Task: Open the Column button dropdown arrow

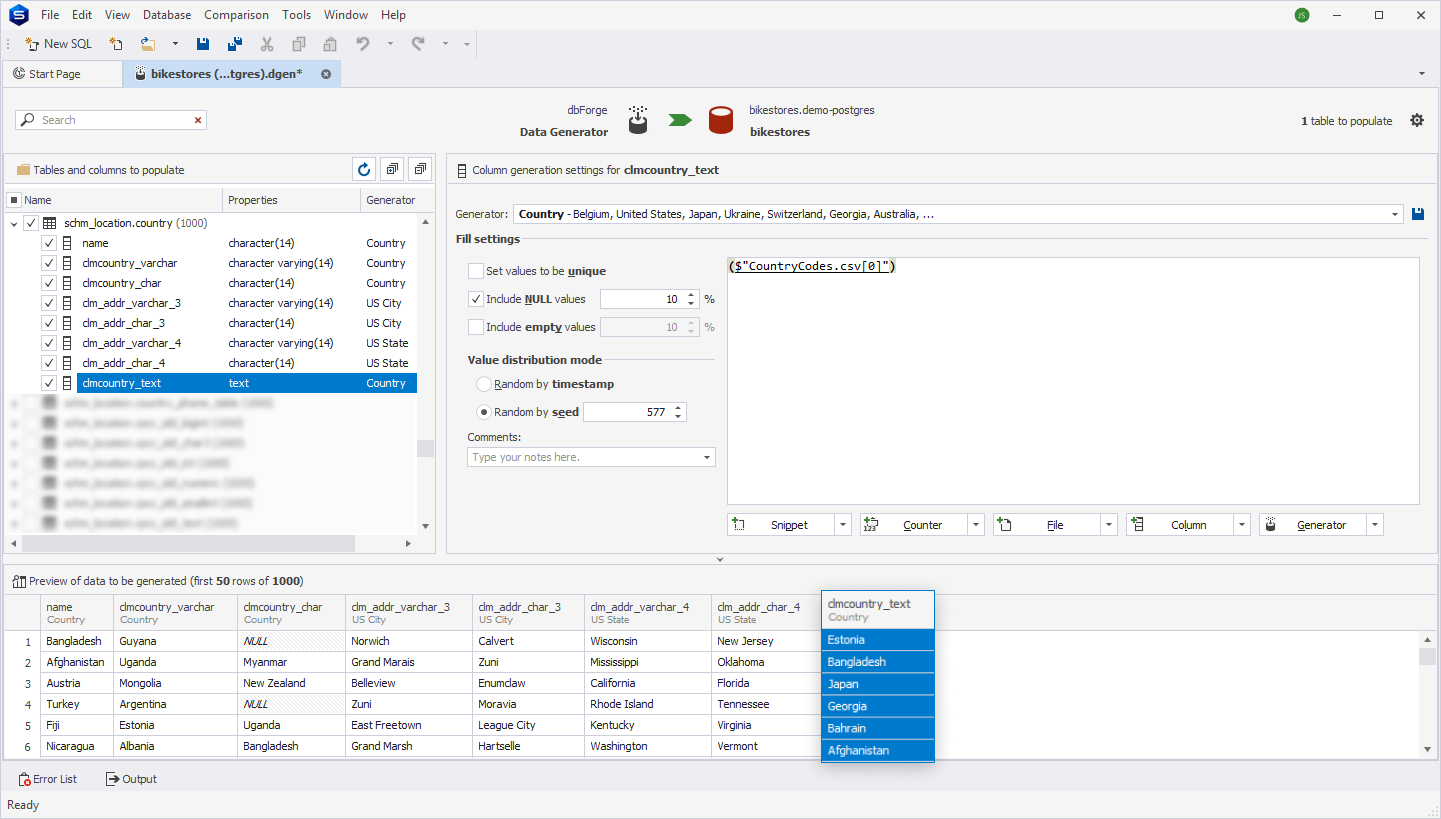Action: tap(1242, 525)
